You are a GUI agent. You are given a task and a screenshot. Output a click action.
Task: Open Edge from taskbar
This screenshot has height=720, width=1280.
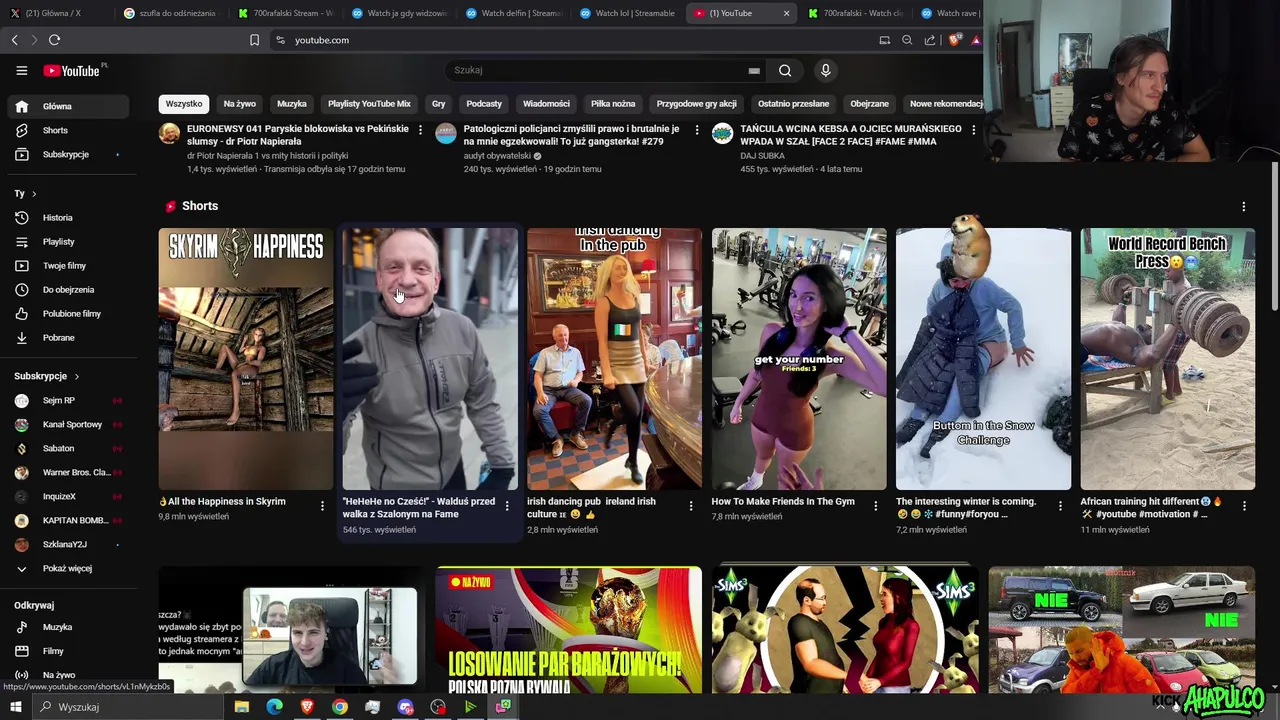[x=274, y=707]
